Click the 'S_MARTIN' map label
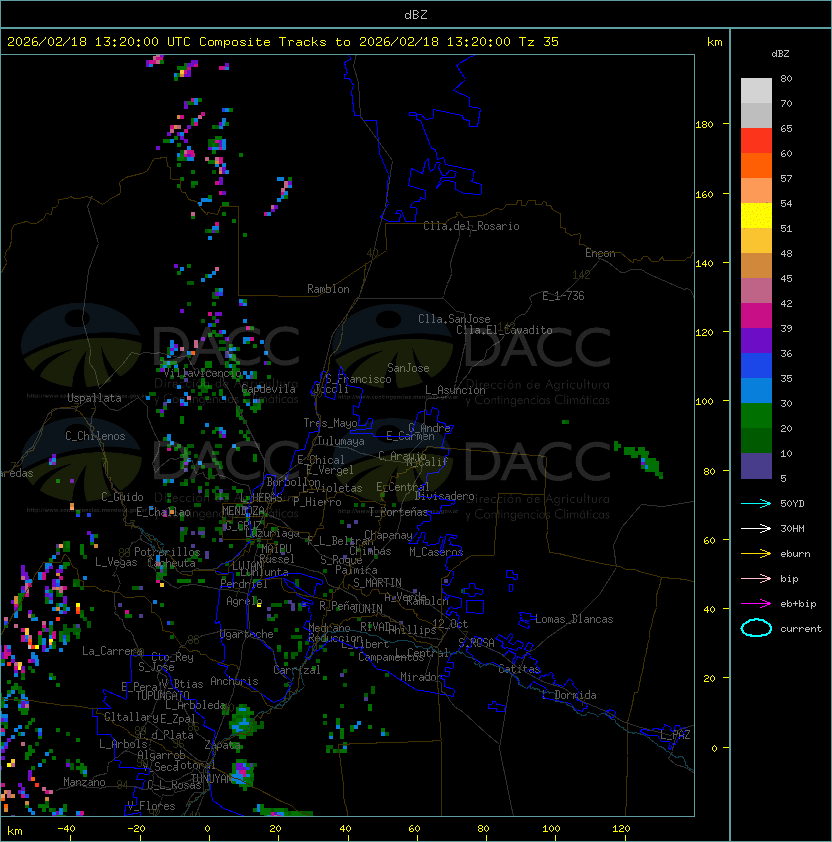This screenshot has height=842, width=832. (377, 583)
